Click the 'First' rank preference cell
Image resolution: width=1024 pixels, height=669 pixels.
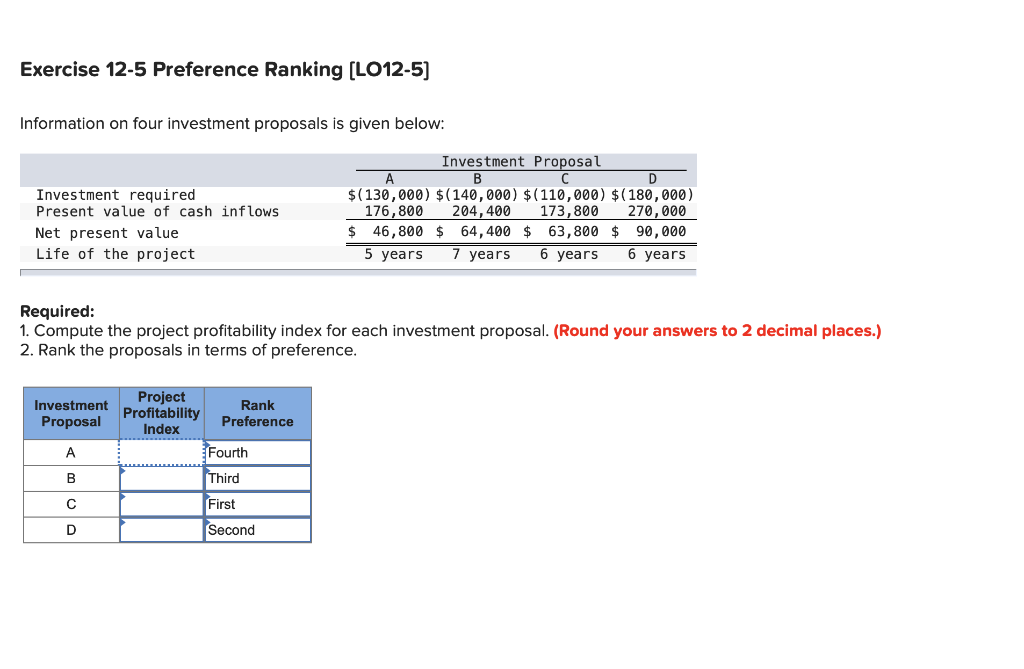coord(257,504)
